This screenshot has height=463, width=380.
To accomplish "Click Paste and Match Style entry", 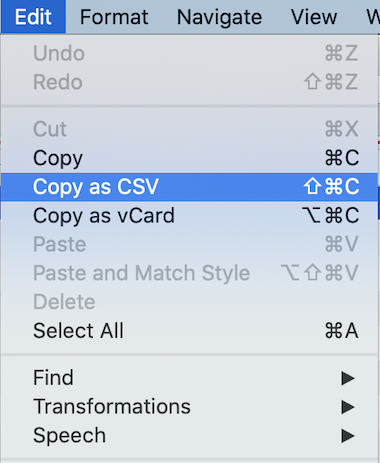I will tap(189, 273).
